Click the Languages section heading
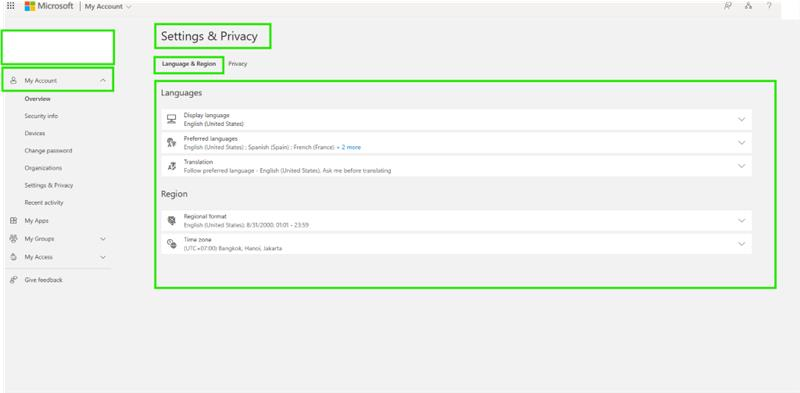The image size is (800, 393). (x=181, y=93)
